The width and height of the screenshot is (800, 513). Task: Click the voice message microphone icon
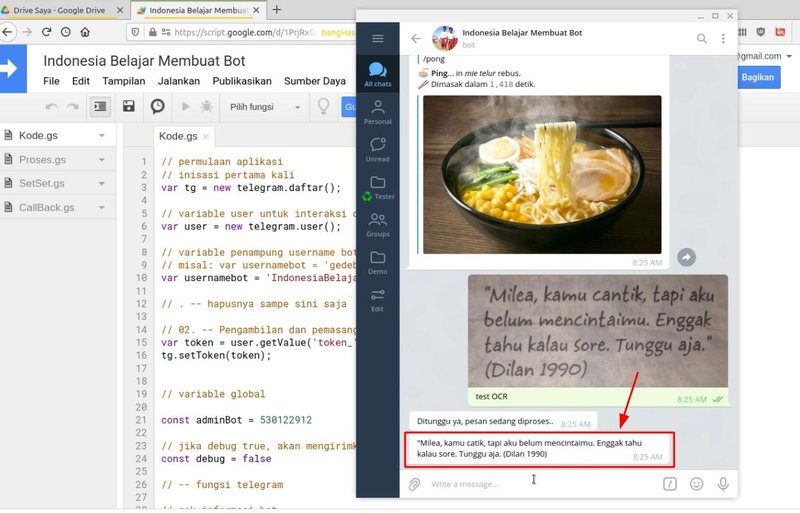723,484
